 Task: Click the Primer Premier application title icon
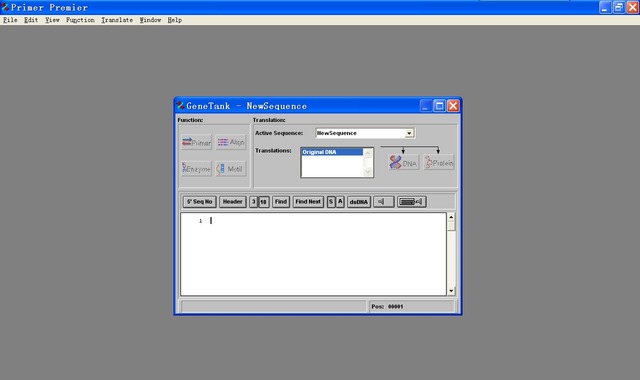5,7
